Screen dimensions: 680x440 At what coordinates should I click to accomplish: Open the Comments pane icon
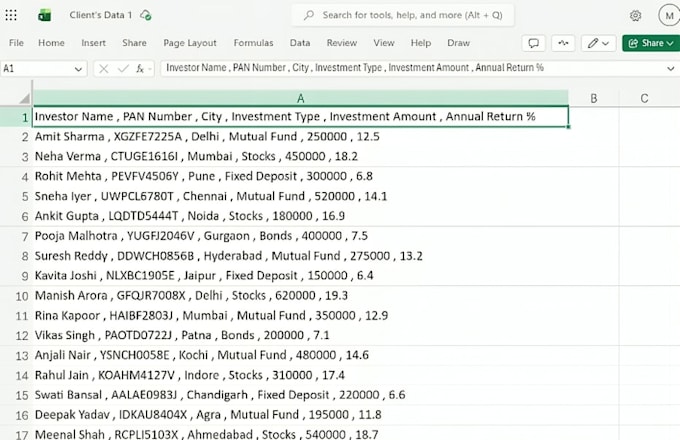[x=534, y=43]
